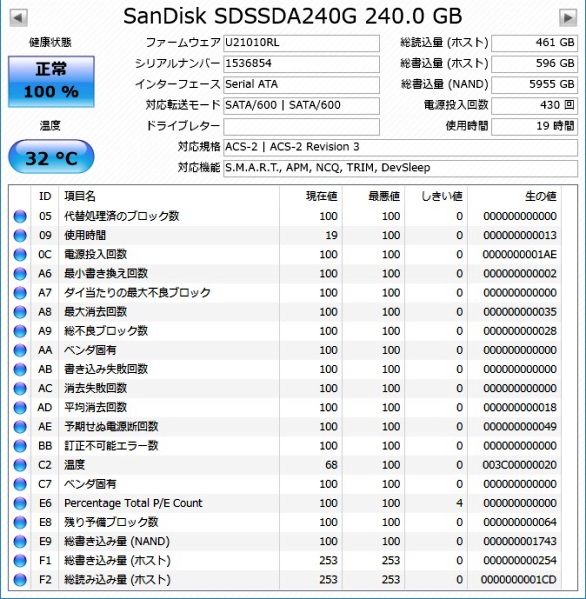The height and width of the screenshot is (599, 586).
Task: Click the 生の値 column header
Action: (x=541, y=196)
